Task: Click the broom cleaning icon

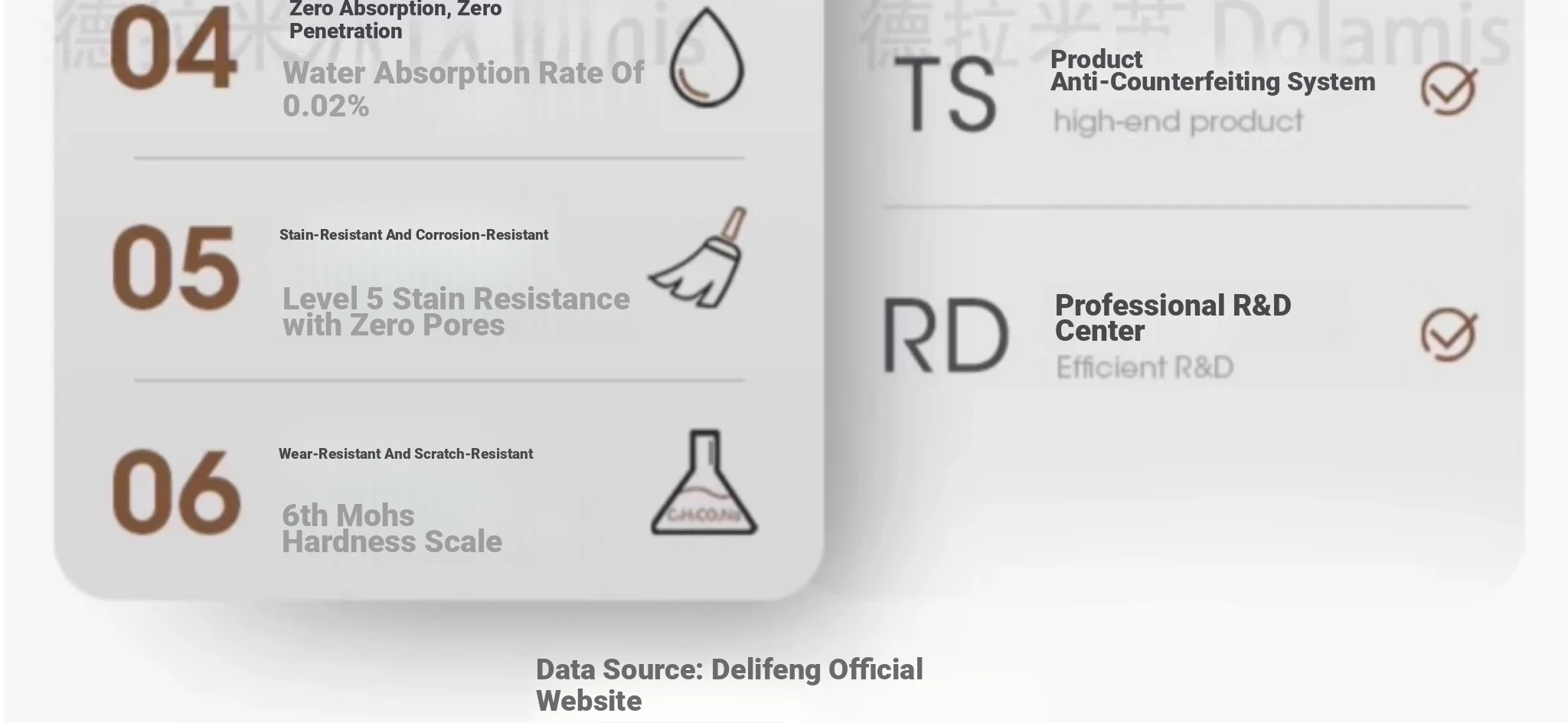Action: pyautogui.click(x=697, y=257)
